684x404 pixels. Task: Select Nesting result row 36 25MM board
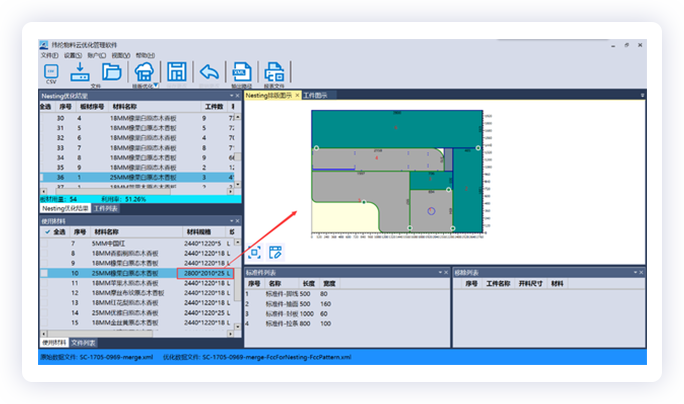coord(137,178)
